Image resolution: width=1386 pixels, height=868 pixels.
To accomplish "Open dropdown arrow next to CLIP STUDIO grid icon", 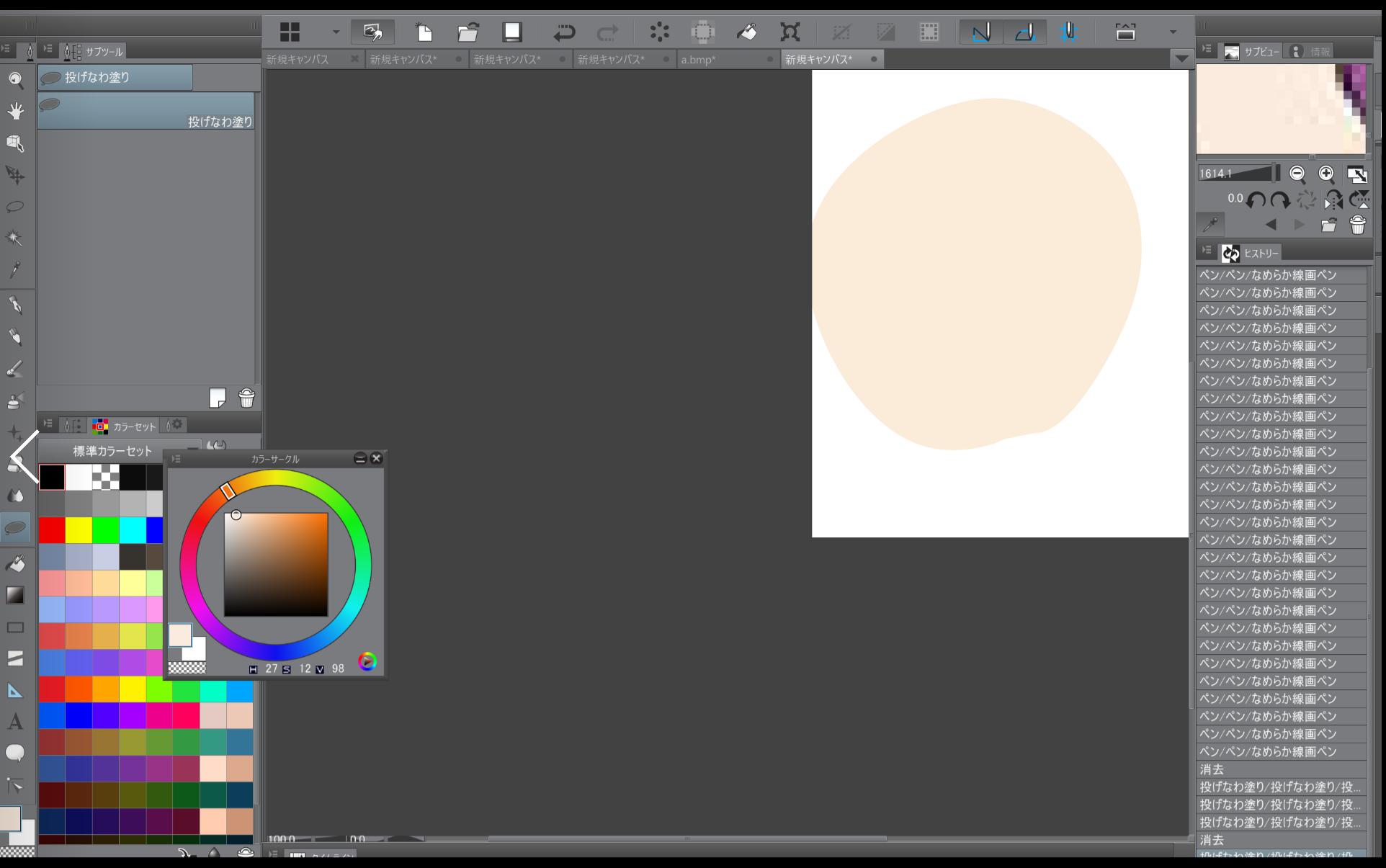I will click(336, 32).
